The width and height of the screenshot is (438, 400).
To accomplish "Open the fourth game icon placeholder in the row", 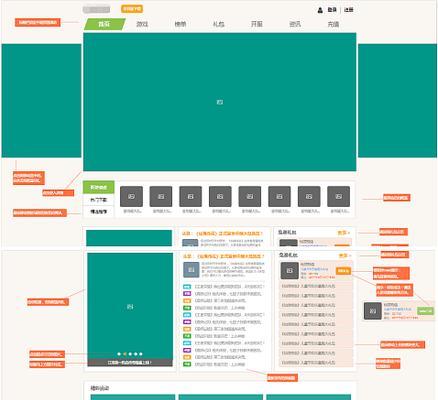I will point(220,196).
